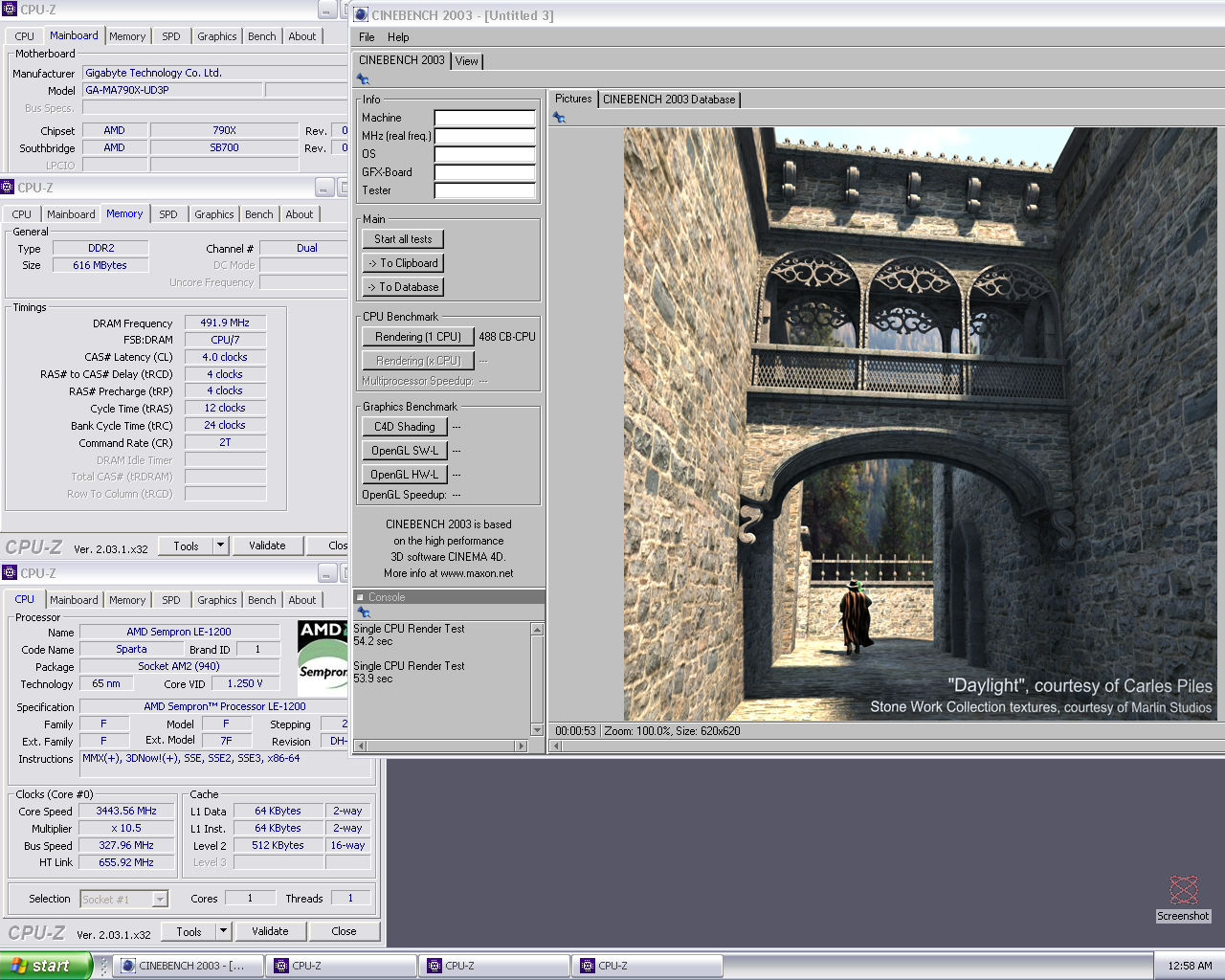Click the console horizontal scroll right arrow
Image resolution: width=1225 pixels, height=980 pixels.
click(x=522, y=746)
